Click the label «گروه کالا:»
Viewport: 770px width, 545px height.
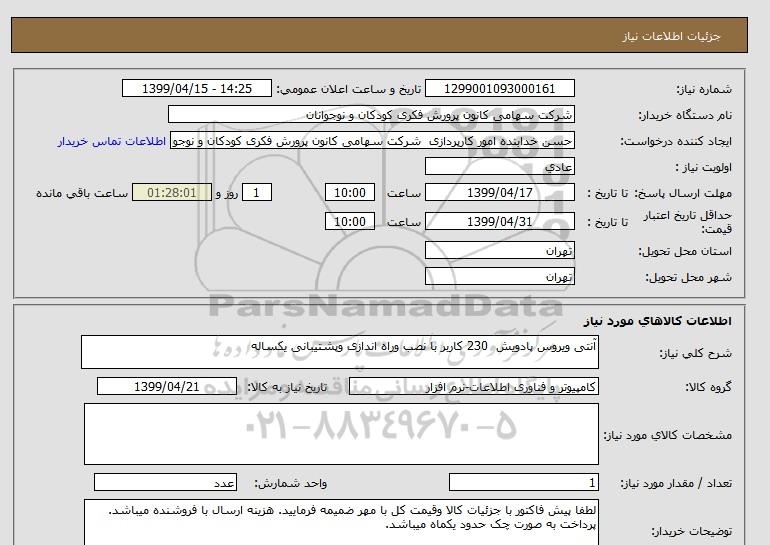click(x=709, y=387)
